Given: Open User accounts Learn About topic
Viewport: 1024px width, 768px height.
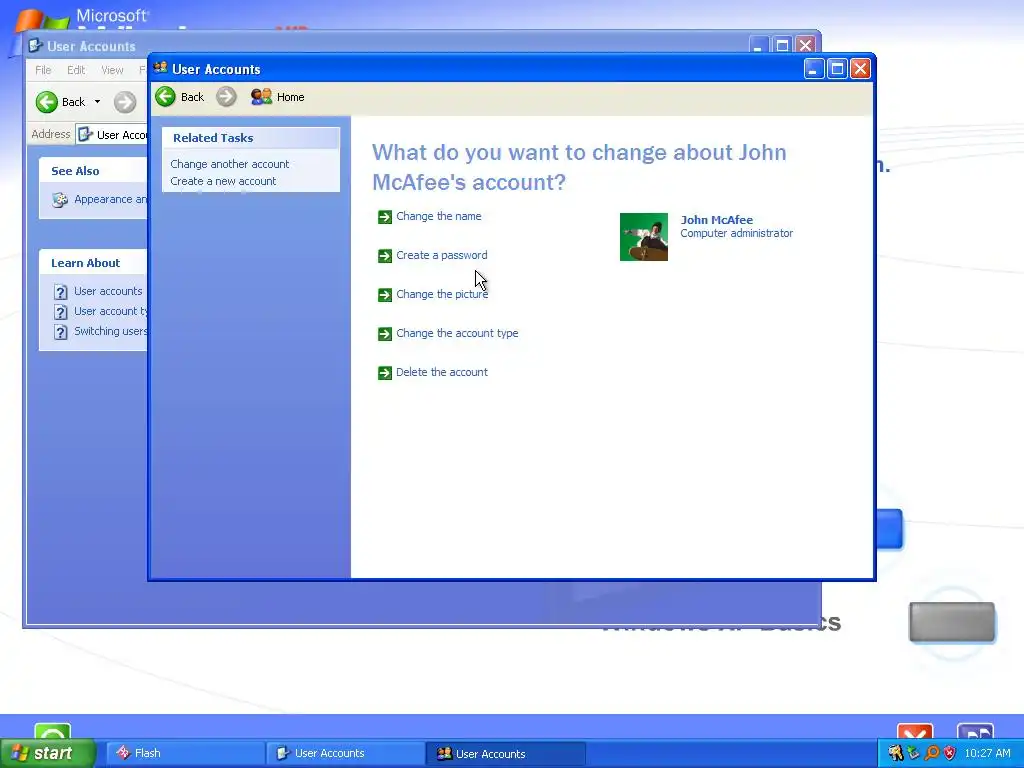Looking at the screenshot, I should [108, 291].
